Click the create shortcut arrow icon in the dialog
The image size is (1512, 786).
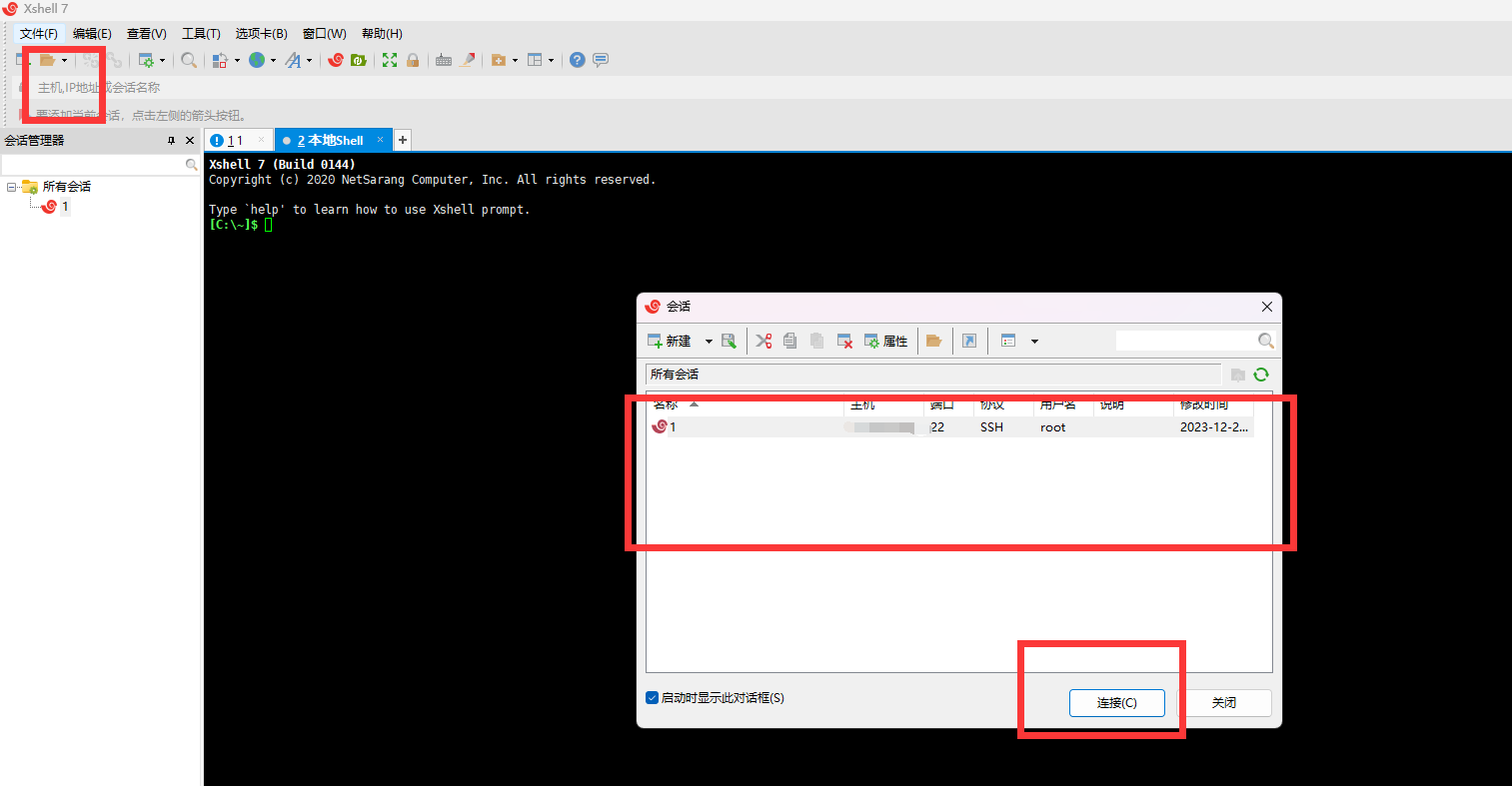coord(969,341)
